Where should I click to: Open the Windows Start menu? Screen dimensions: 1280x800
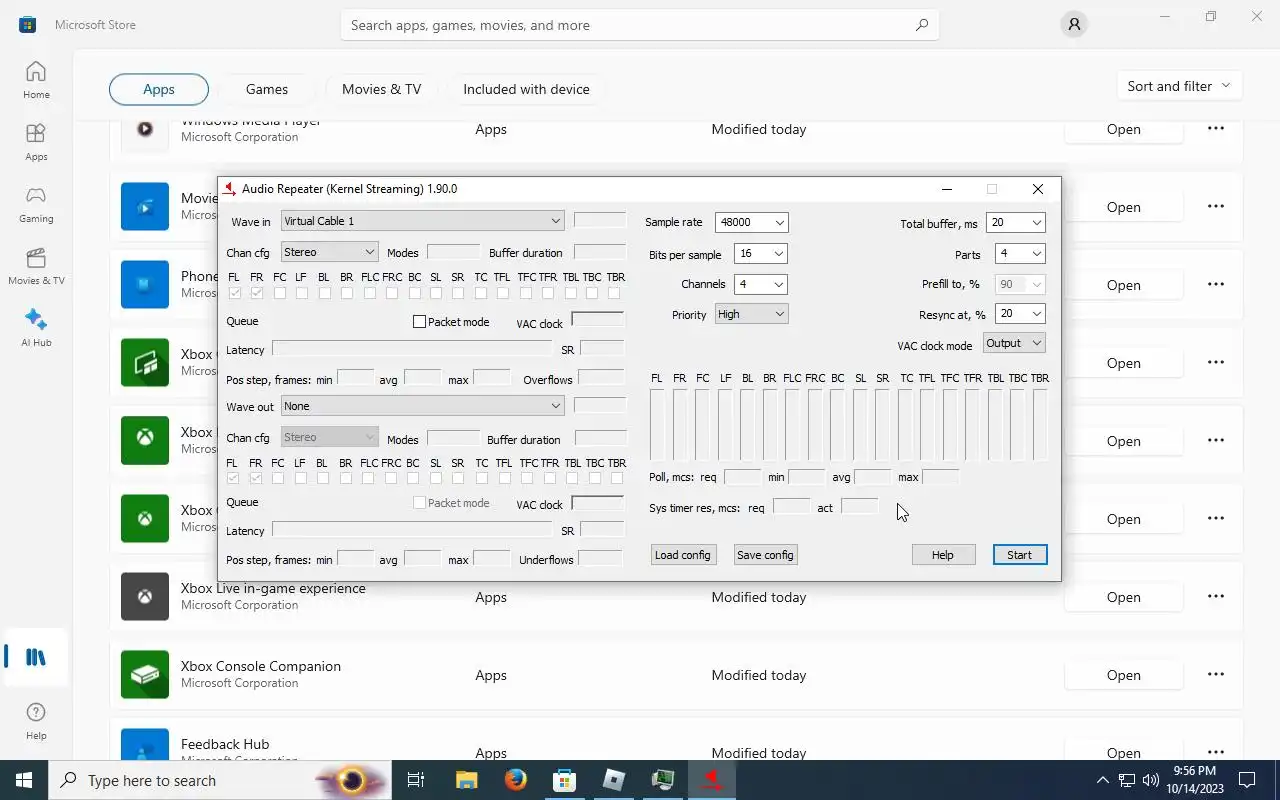pos(24,780)
